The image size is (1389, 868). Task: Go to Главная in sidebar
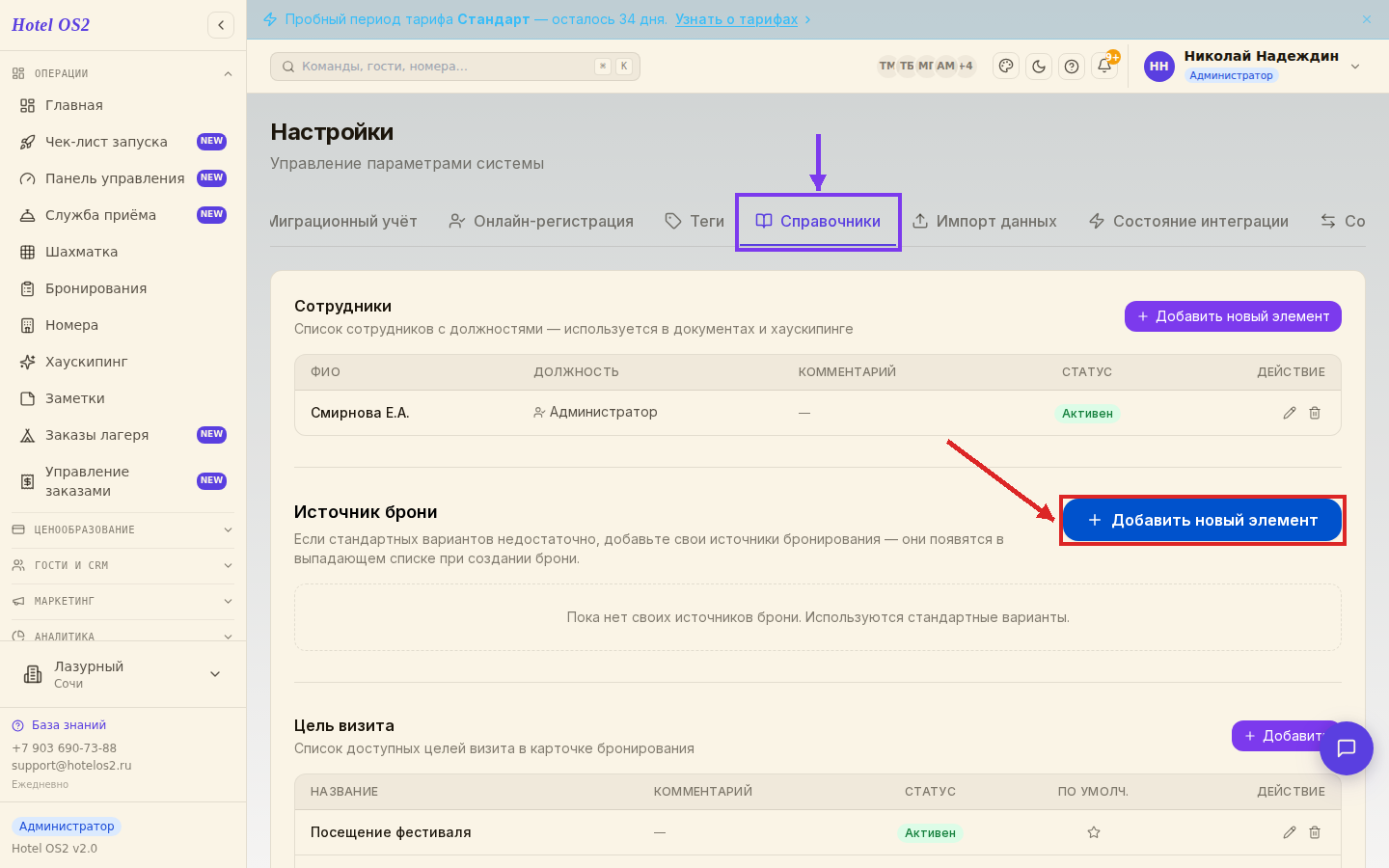123,105
